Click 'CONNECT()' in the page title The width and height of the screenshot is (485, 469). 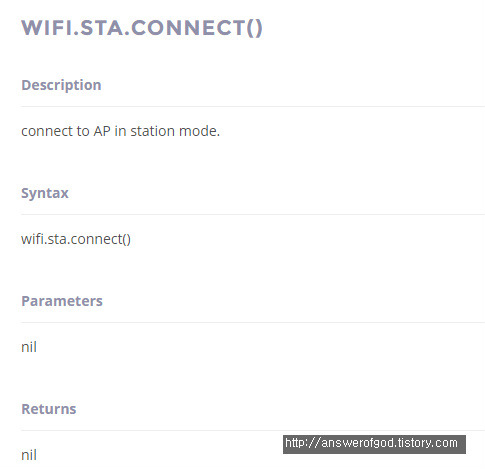(197, 28)
